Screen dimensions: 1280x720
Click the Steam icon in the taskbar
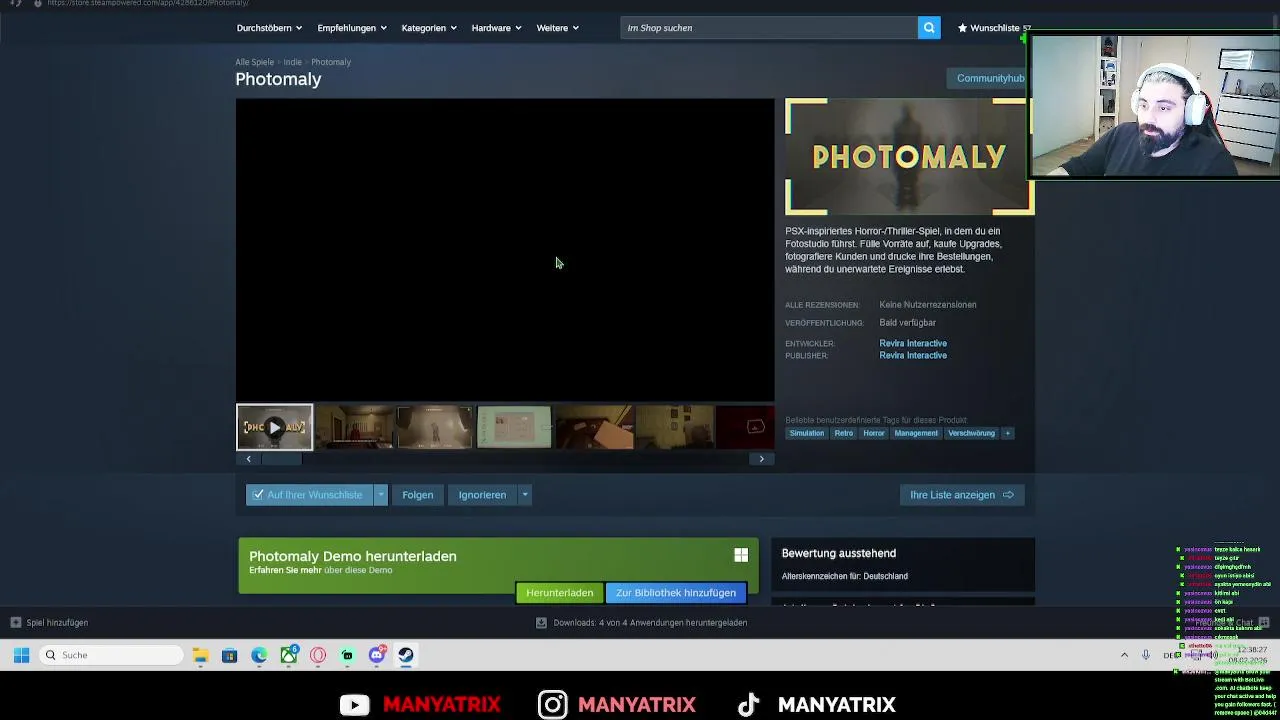point(406,655)
